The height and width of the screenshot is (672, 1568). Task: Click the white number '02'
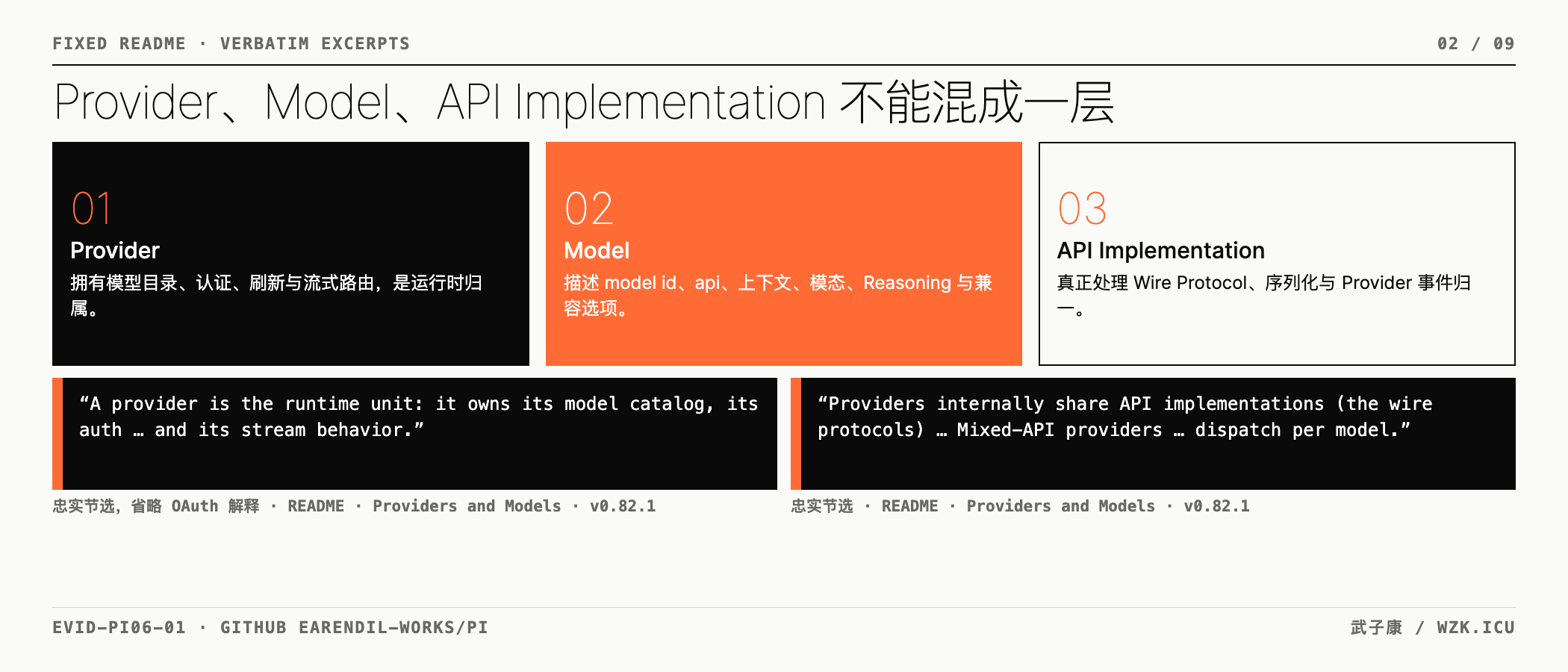[588, 208]
